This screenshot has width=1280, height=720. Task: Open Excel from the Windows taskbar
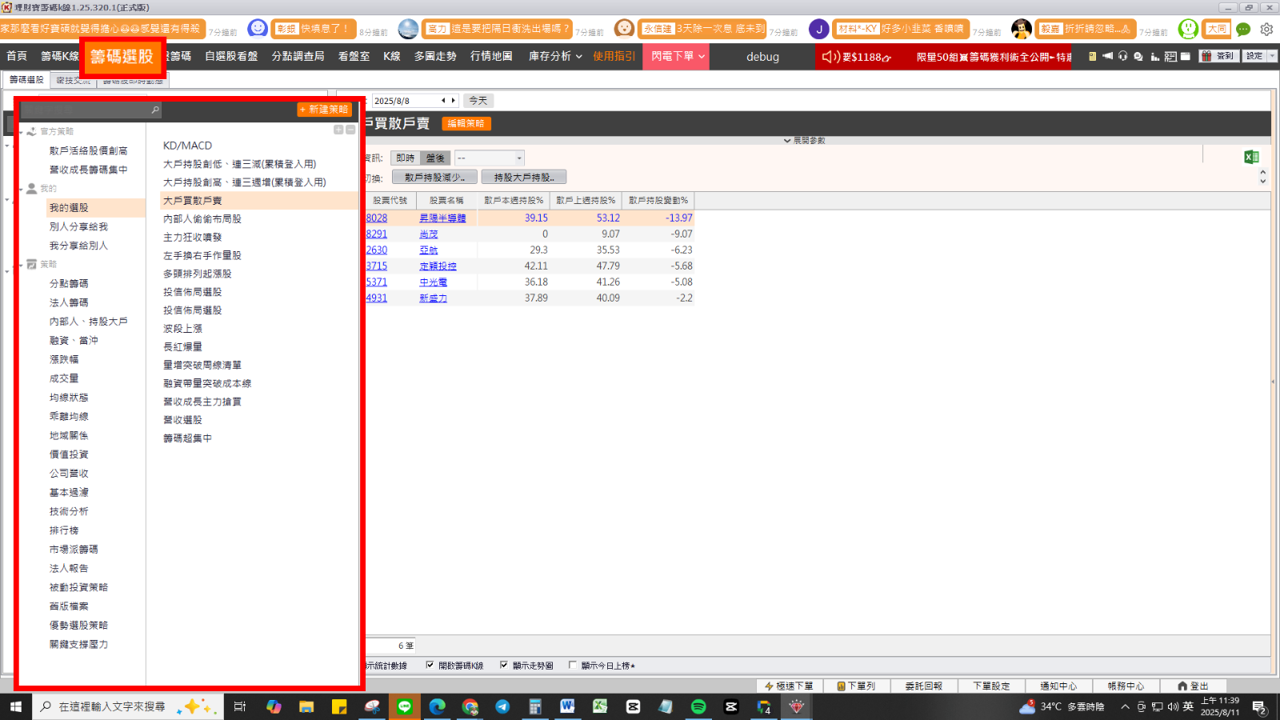click(x=601, y=707)
